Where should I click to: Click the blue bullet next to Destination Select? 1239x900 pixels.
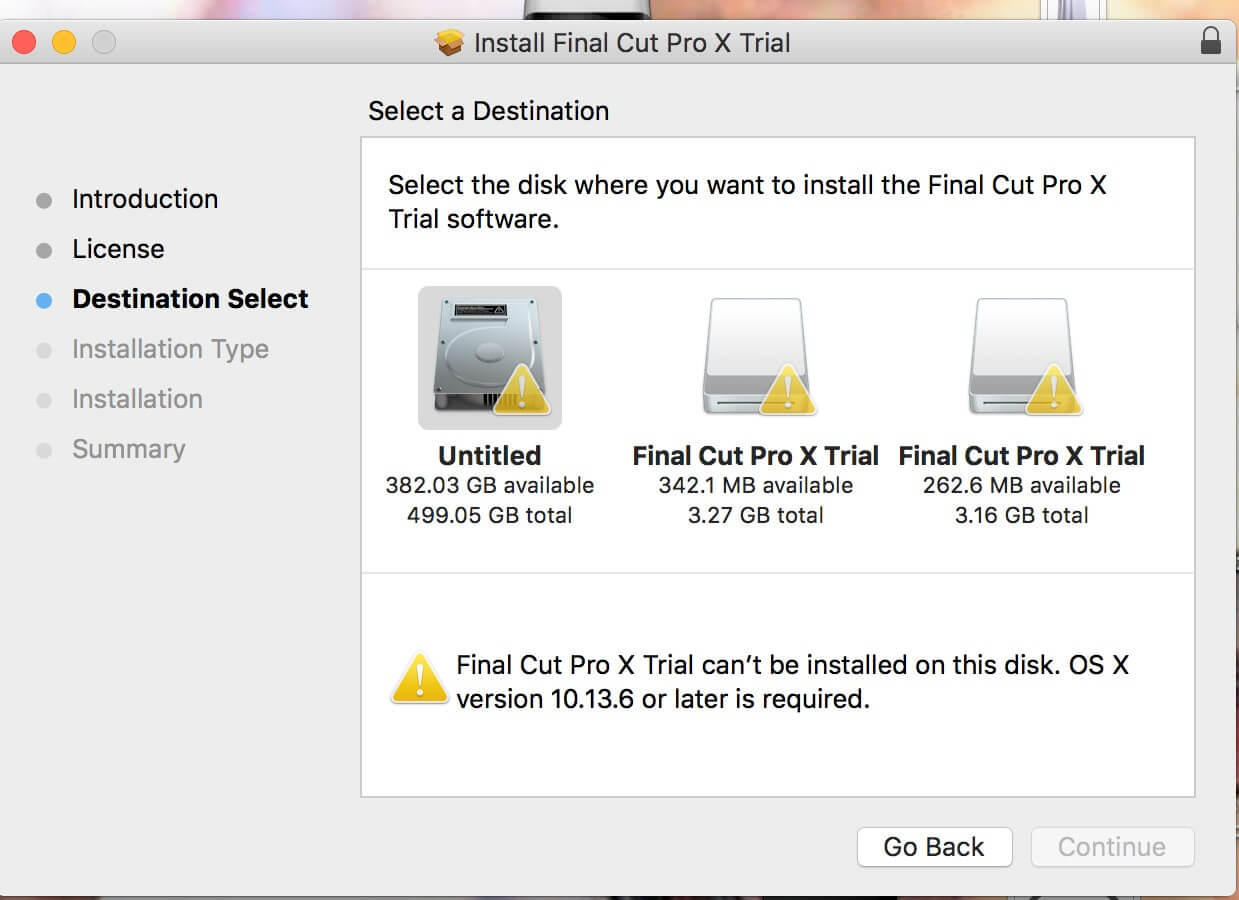44,300
